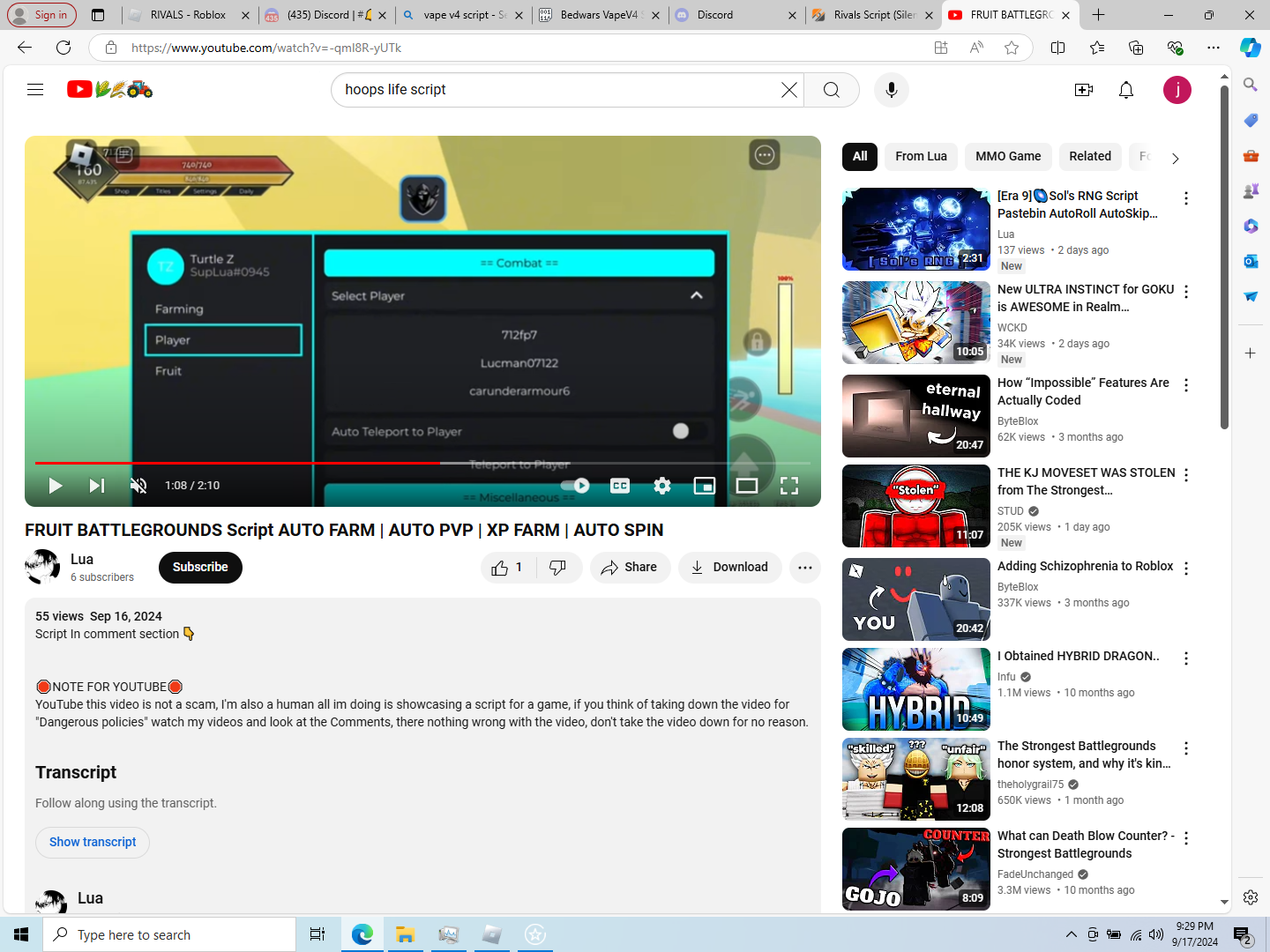Open options for Adding Schizophrenia video

click(1186, 569)
